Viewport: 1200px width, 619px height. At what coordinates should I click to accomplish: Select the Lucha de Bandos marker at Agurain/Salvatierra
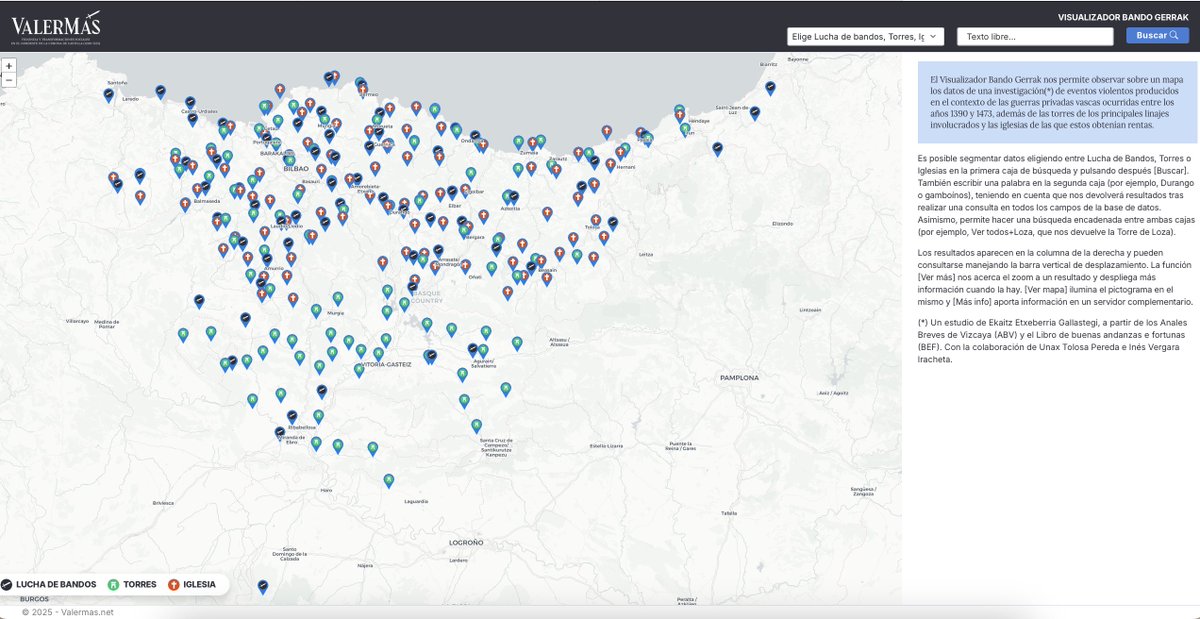pos(473,350)
